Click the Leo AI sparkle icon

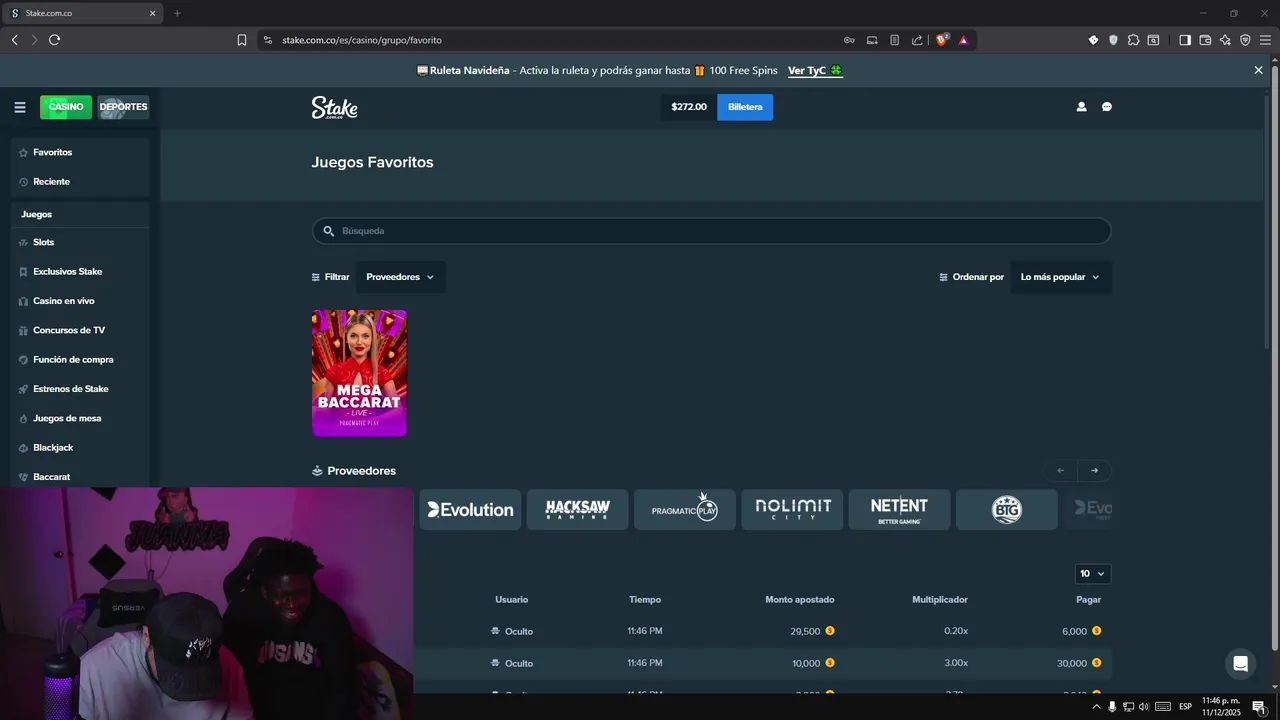point(1225,40)
